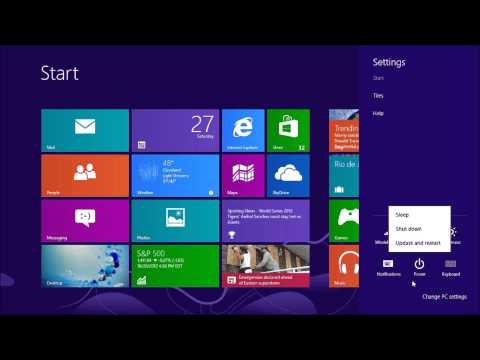Select Update and restart option
This screenshot has height=360, width=480.
click(419, 243)
